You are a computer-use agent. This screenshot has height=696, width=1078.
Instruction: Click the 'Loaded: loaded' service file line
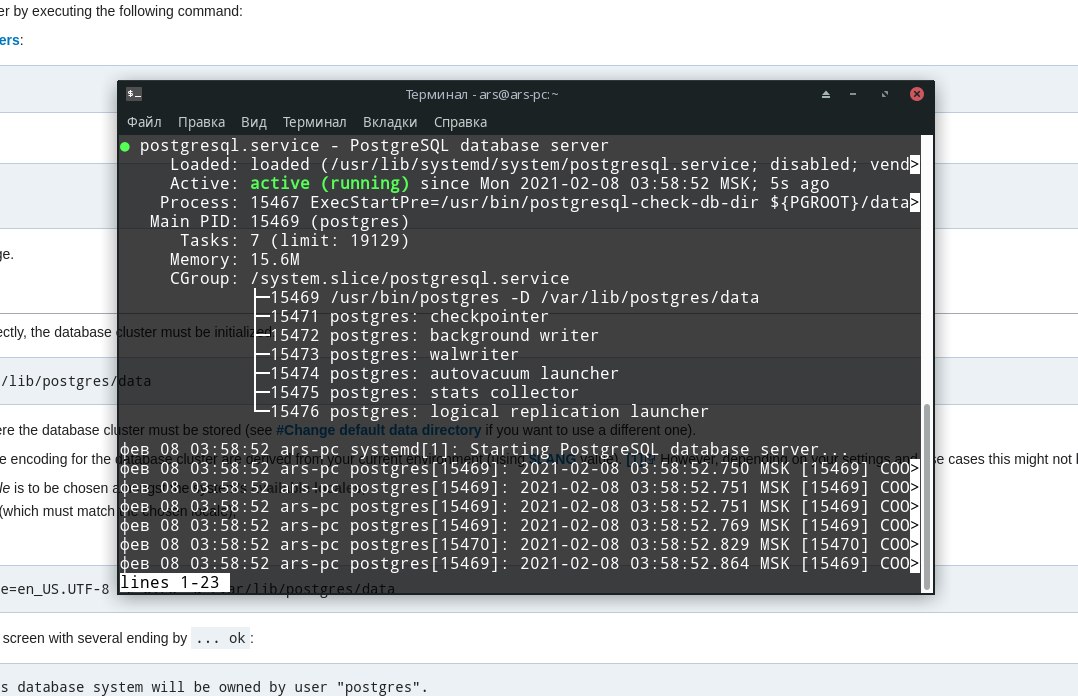tap(544, 164)
